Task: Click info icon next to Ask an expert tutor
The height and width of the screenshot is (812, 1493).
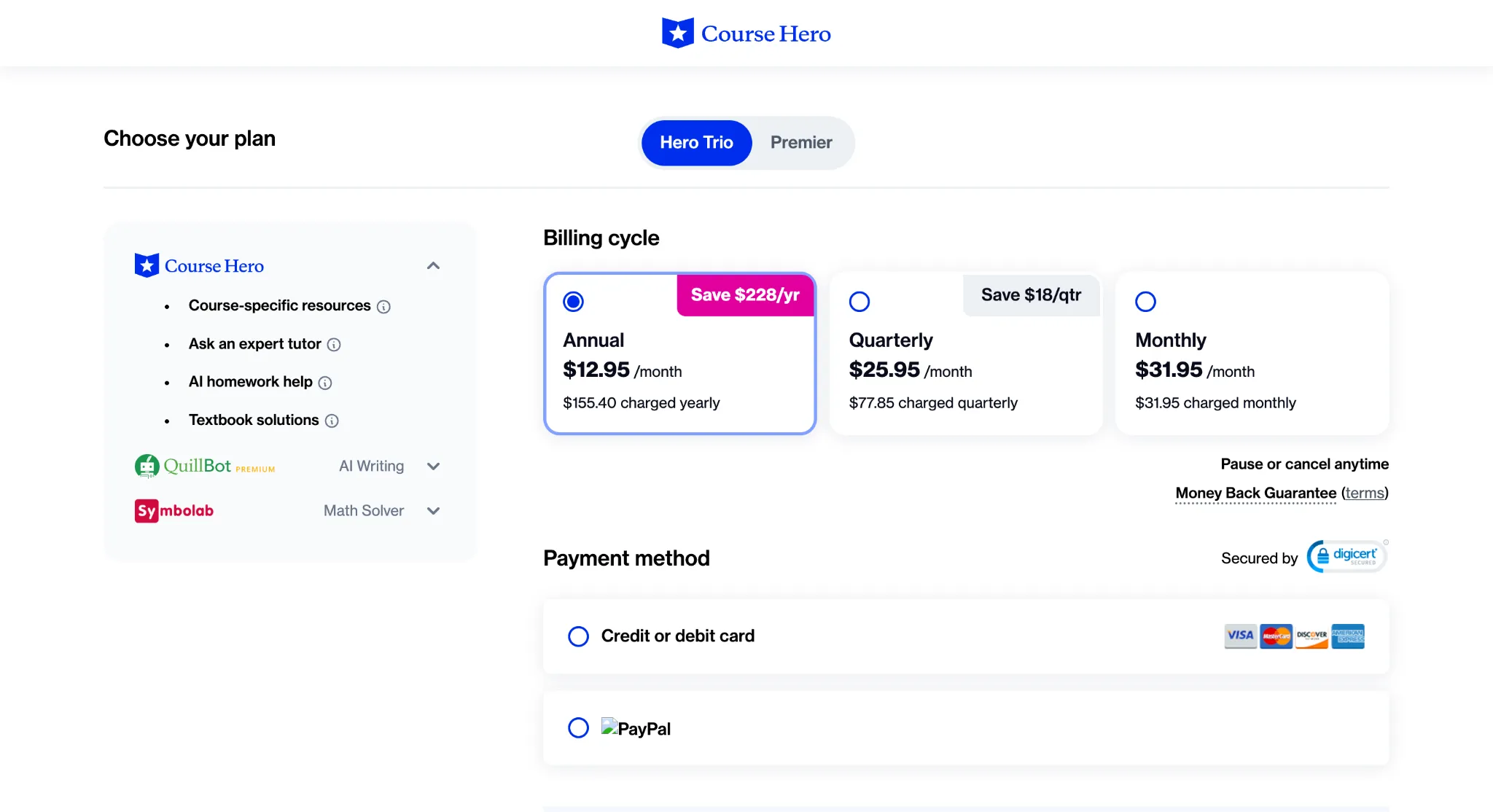Action: pyautogui.click(x=334, y=345)
